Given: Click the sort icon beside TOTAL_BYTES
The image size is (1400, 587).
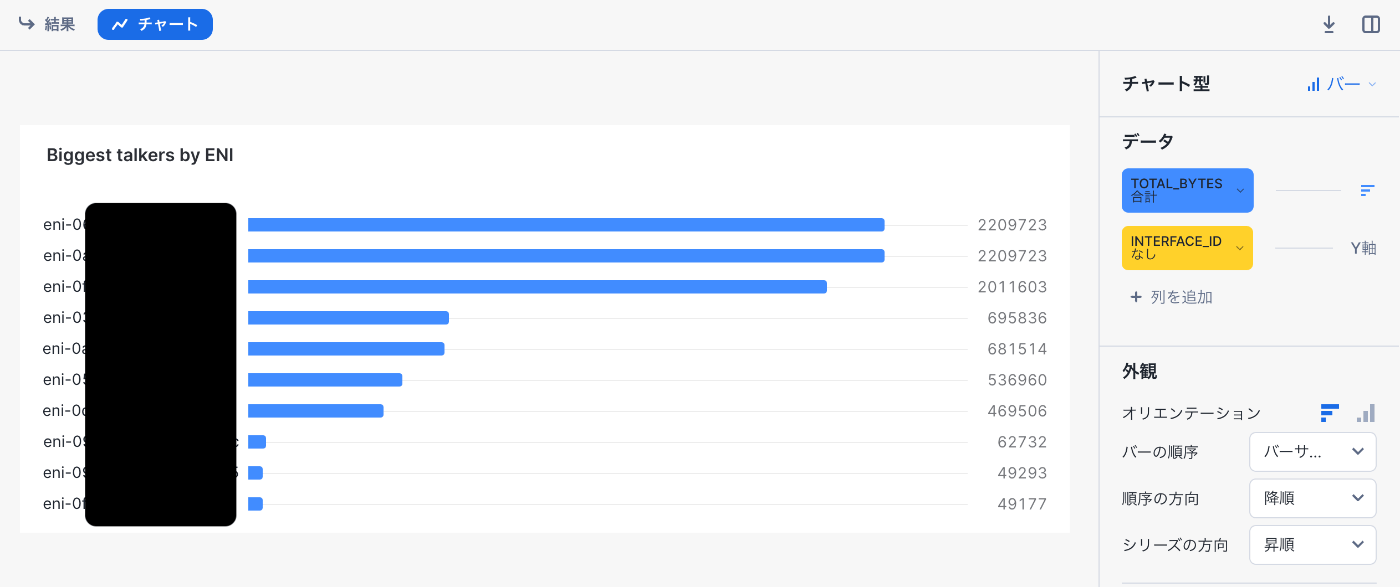Looking at the screenshot, I should 1367,190.
